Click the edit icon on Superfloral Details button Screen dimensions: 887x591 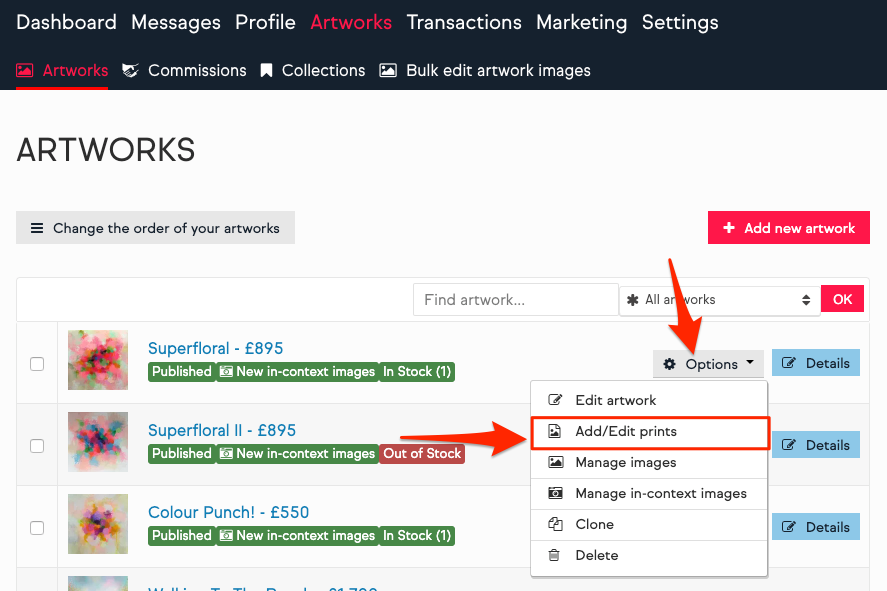(x=789, y=363)
